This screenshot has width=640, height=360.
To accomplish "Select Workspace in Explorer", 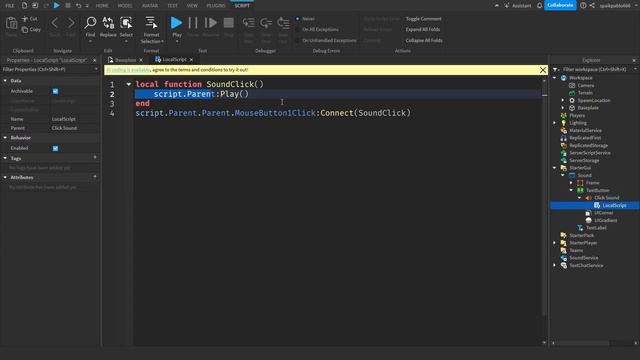I will pyautogui.click(x=580, y=78).
